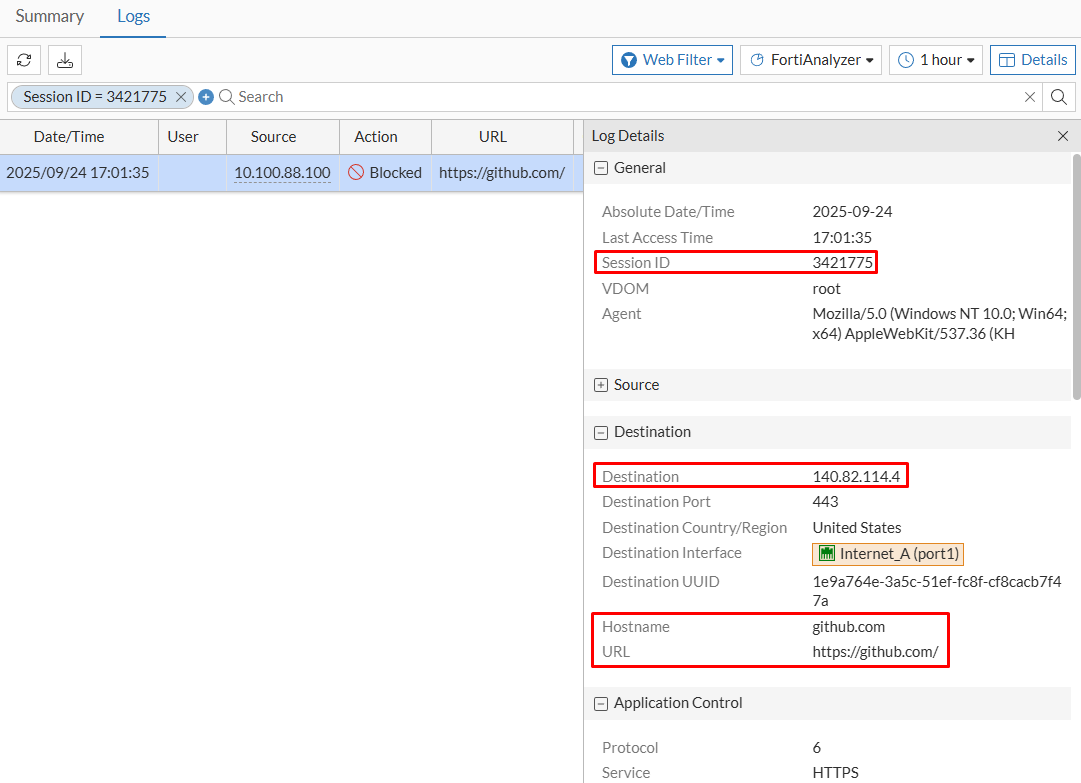
Task: Click the Internet_A (port1) interface icon
Action: click(829, 553)
